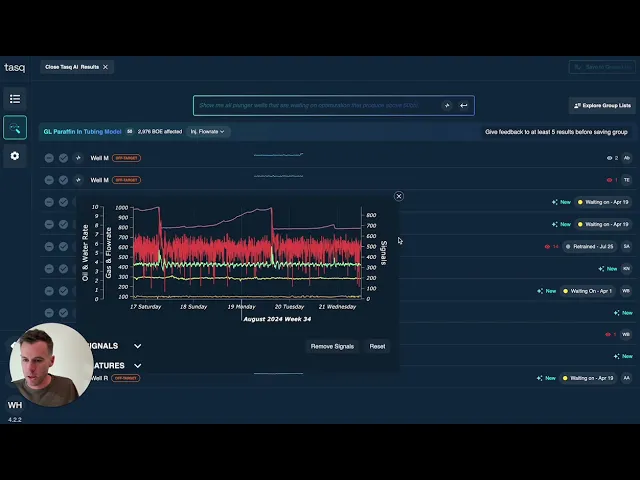
Task: Open the Tasq AI search sidebar icon
Action: coord(15,128)
